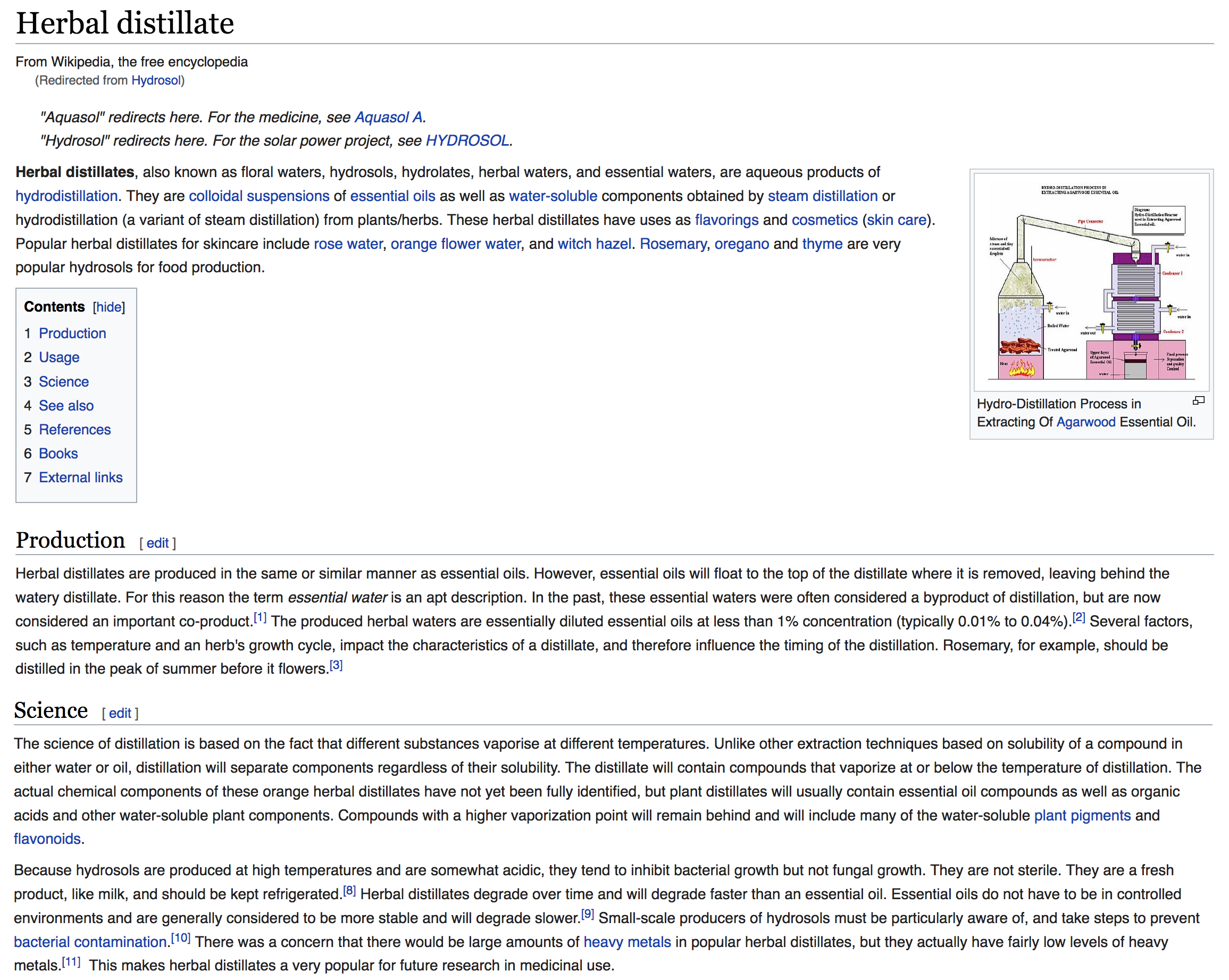Edit the Science section

(120, 713)
